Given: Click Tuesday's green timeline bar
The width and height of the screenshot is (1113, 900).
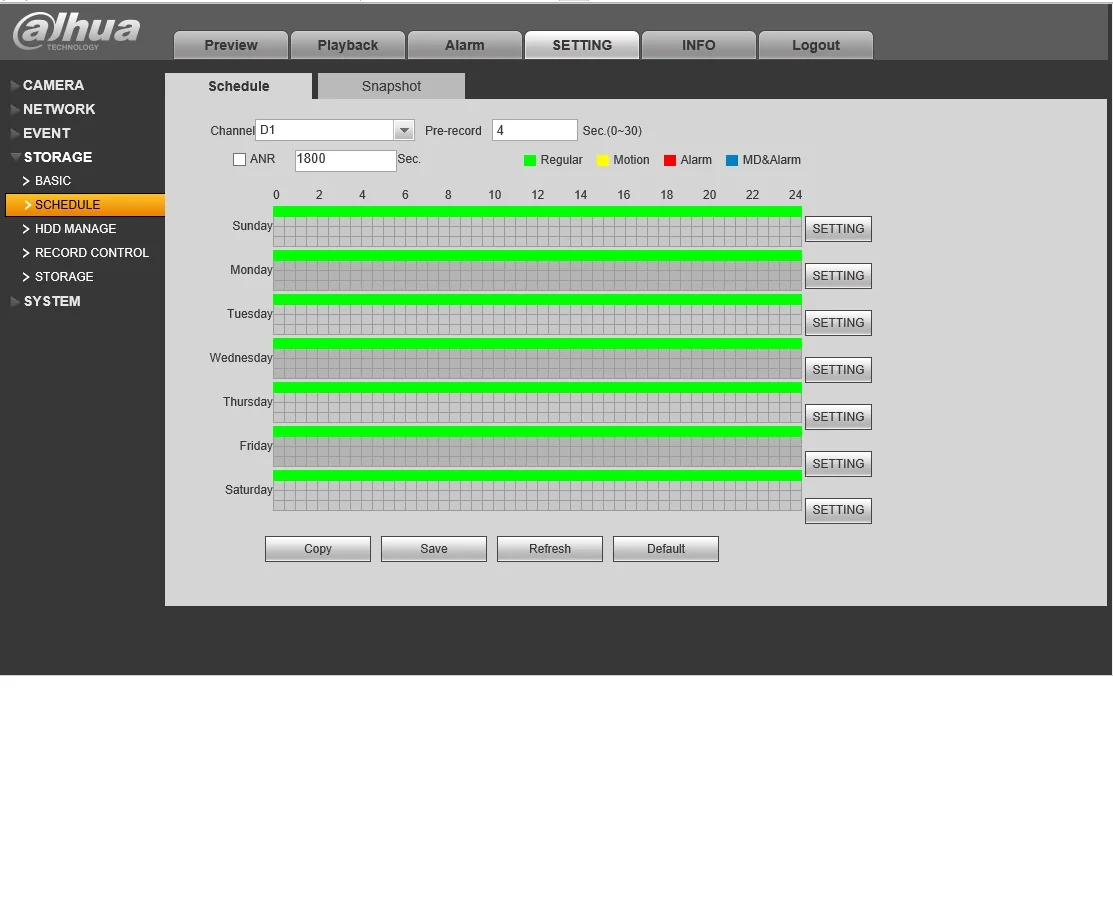Looking at the screenshot, I should click(537, 300).
